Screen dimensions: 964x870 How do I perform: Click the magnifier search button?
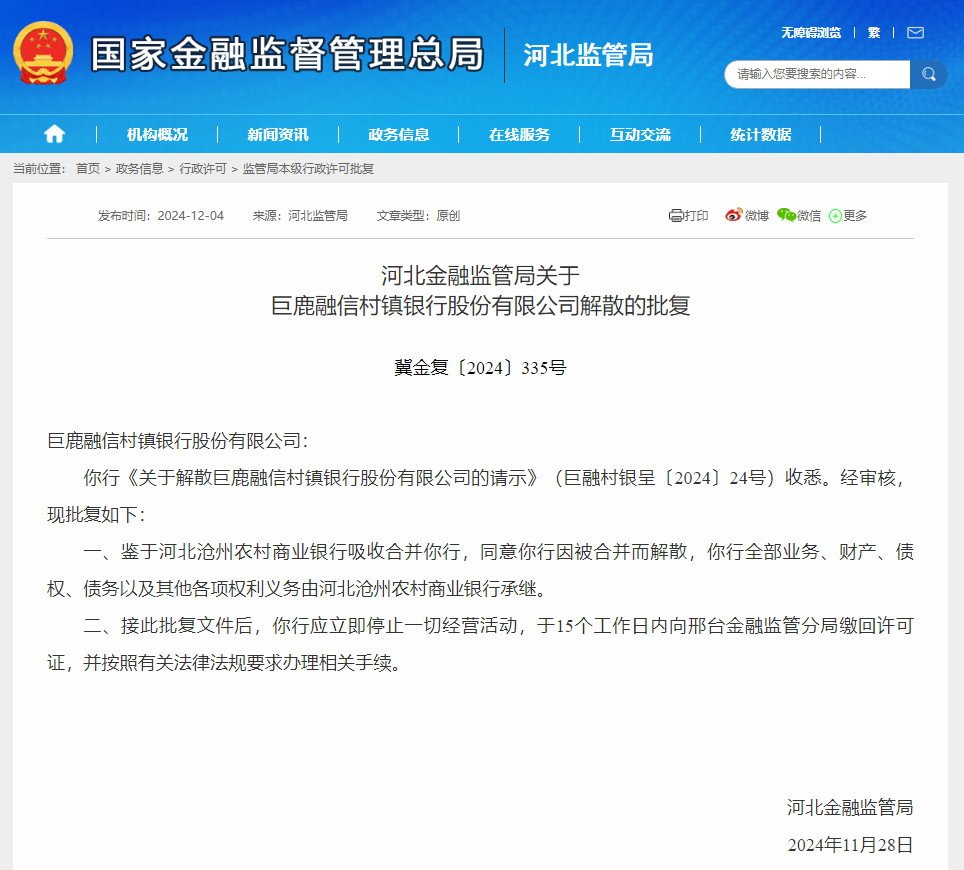point(928,74)
